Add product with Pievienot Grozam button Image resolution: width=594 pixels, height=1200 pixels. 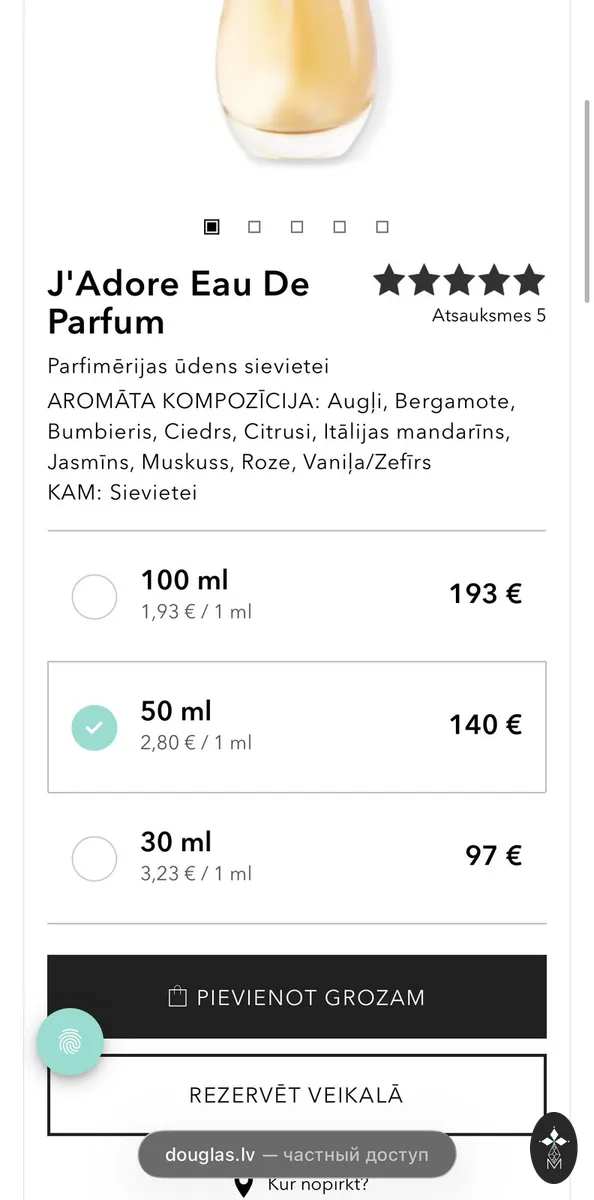tap(297, 997)
